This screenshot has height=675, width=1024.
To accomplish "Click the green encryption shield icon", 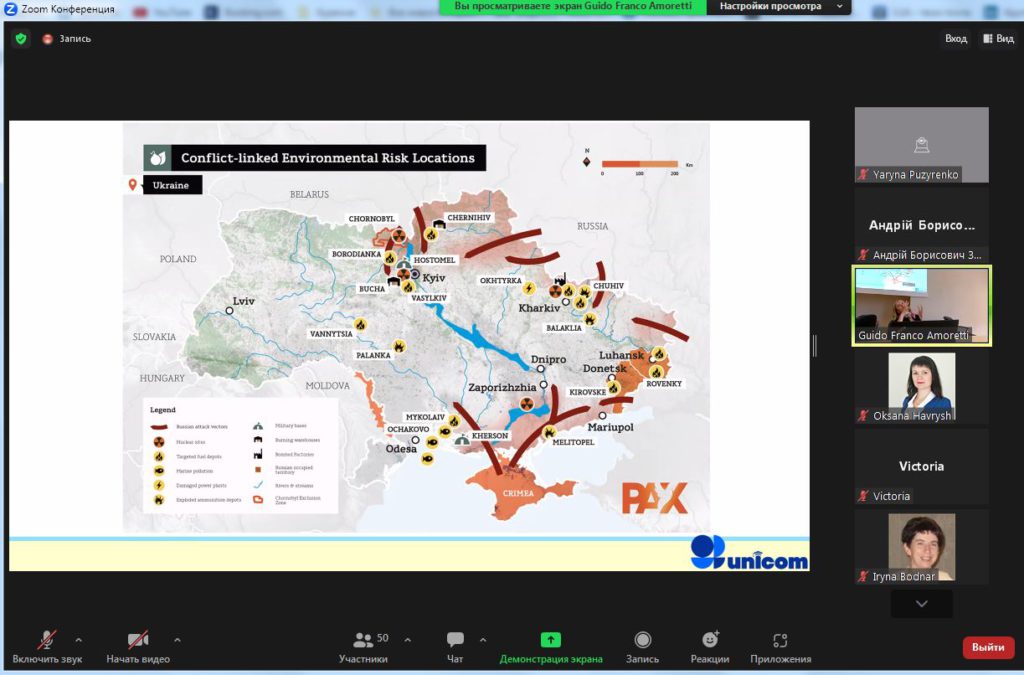I will (x=20, y=39).
